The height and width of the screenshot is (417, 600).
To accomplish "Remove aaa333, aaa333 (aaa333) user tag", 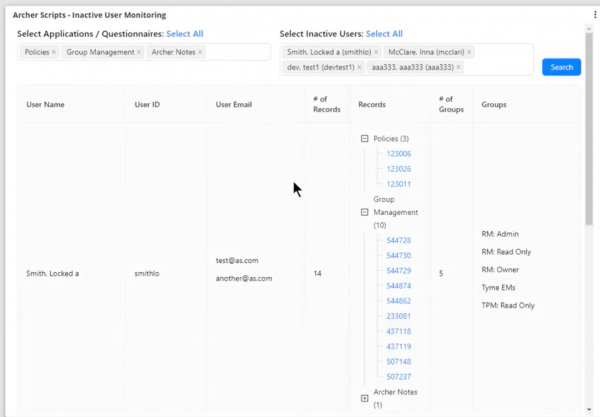I will 458,67.
